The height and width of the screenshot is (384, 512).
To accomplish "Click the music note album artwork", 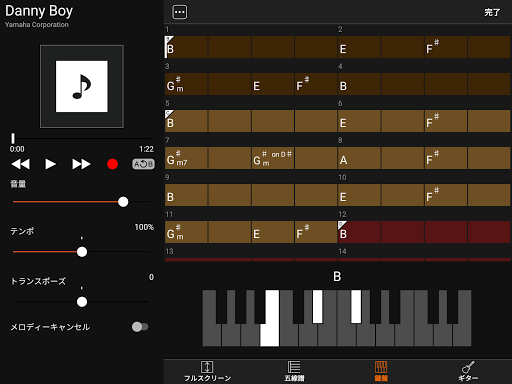I will point(82,86).
